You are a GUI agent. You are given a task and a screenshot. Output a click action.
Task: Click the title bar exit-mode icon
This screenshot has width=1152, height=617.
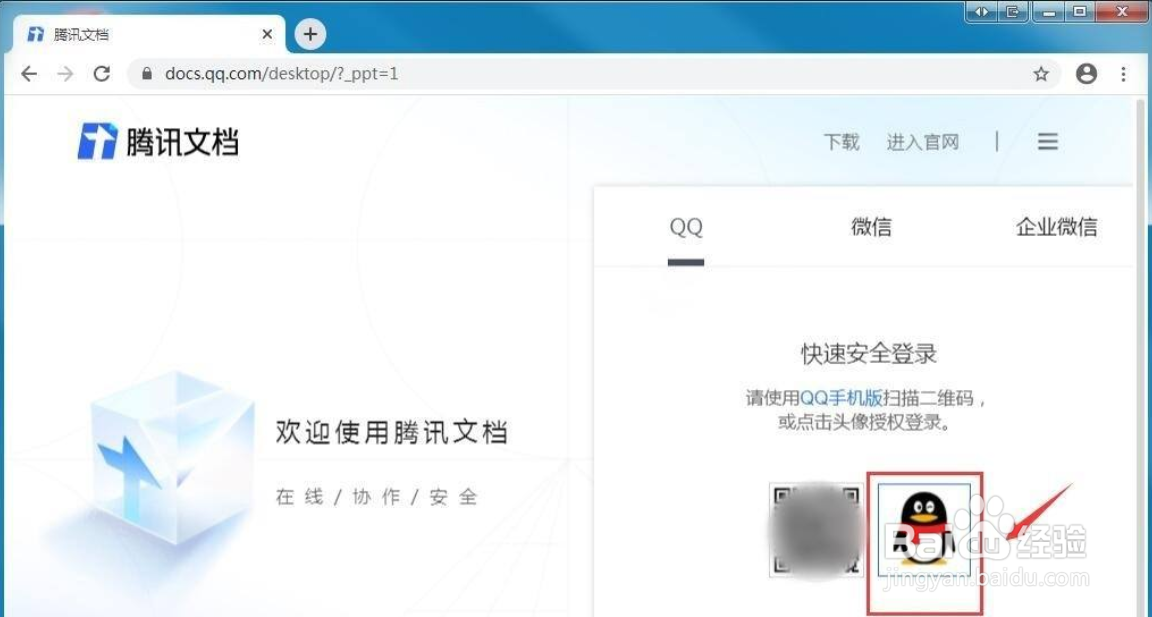coord(1012,12)
